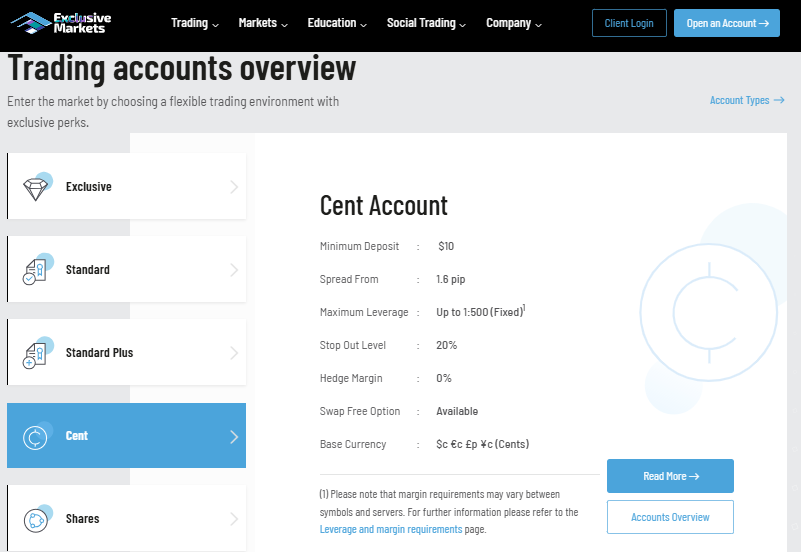801x552 pixels.
Task: Follow the Account Types link
Action: coord(747,100)
